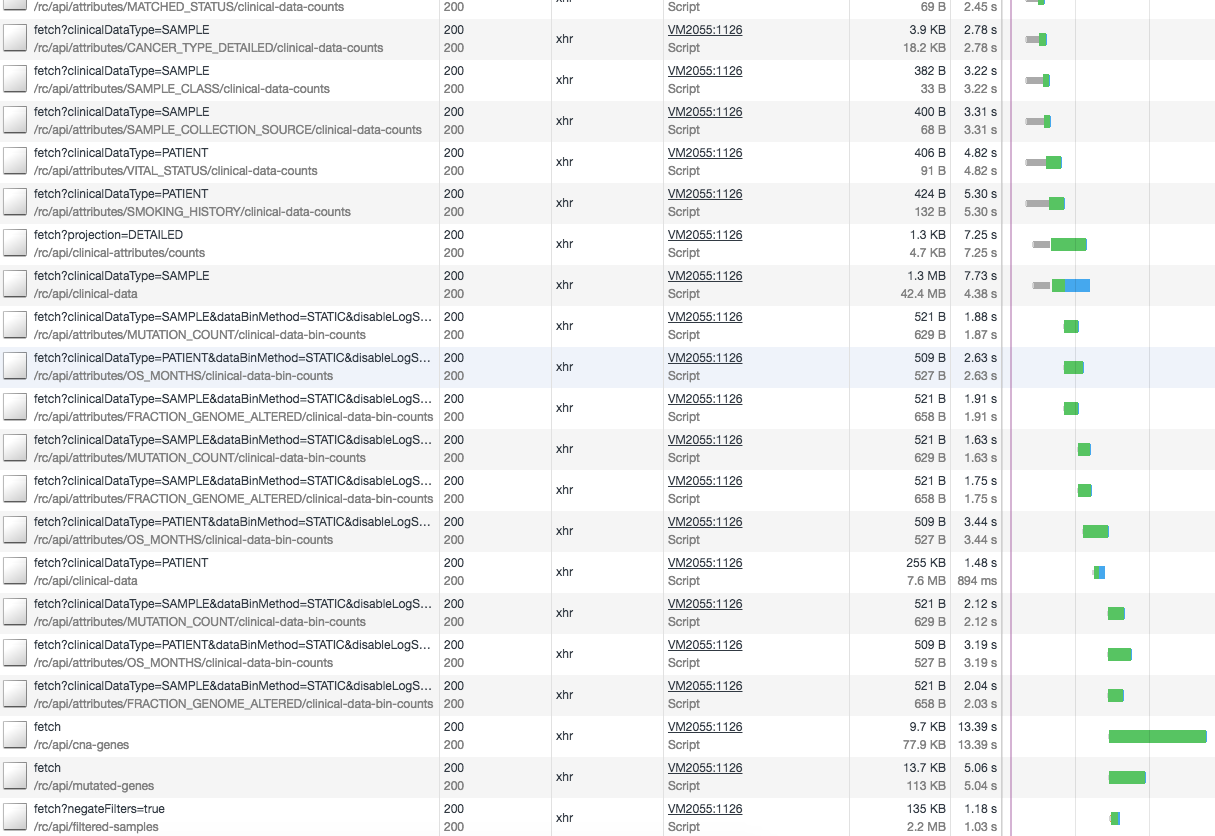Click the file icon of the 2.63 s OS_MONTHS request
Viewport: 1215px width, 836px height.
[15, 367]
